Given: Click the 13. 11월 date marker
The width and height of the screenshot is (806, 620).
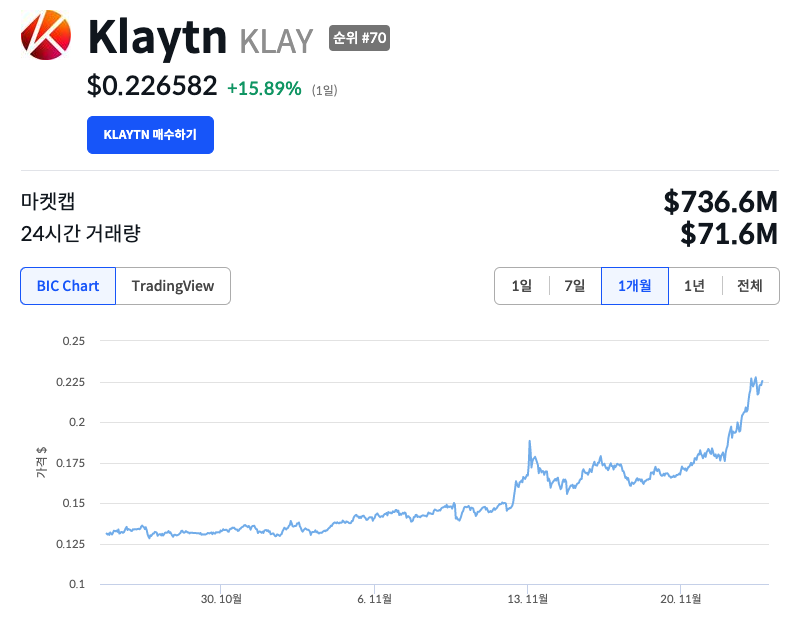Looking at the screenshot, I should pyautogui.click(x=527, y=599).
